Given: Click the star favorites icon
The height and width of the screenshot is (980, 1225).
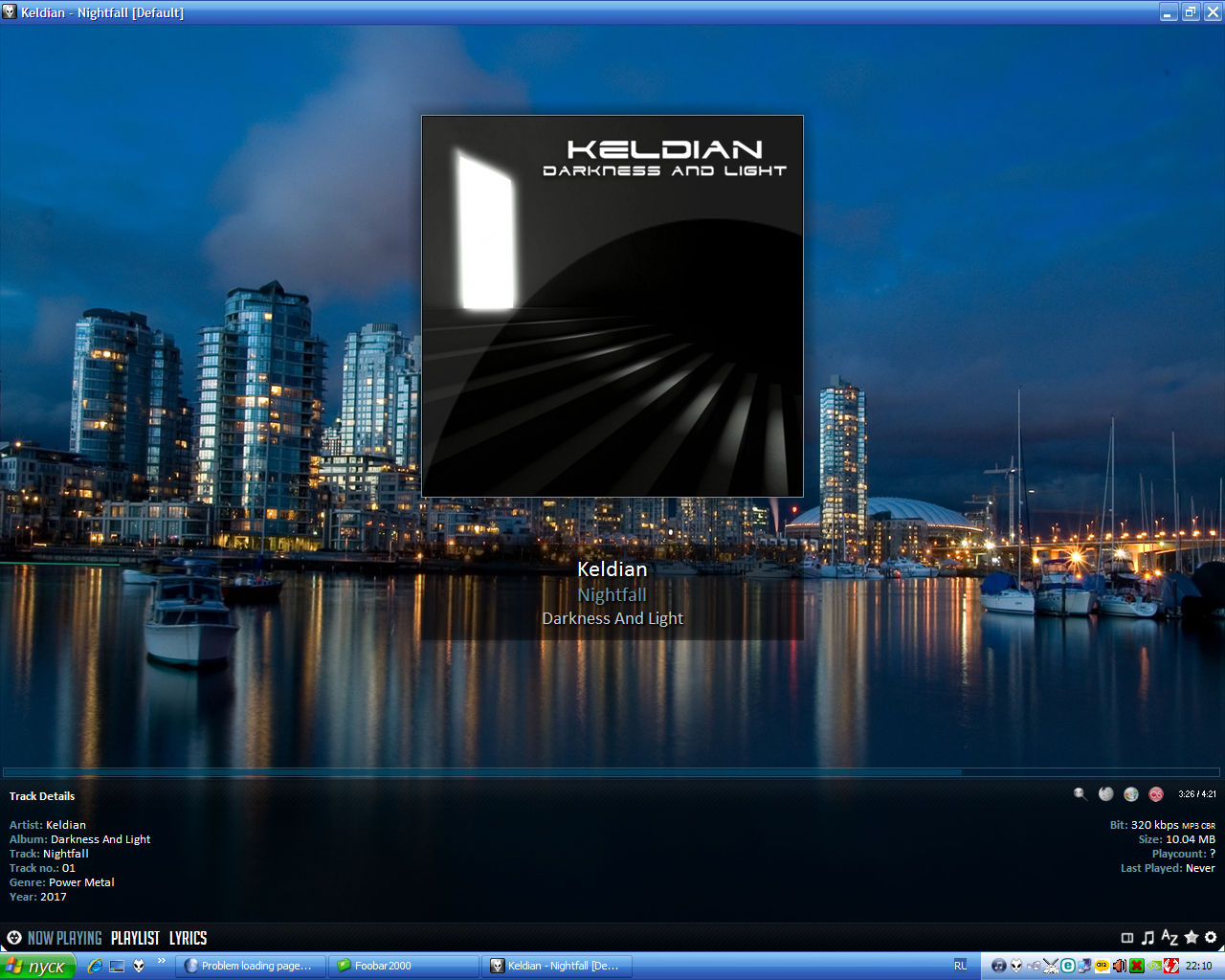Looking at the screenshot, I should (x=1191, y=938).
